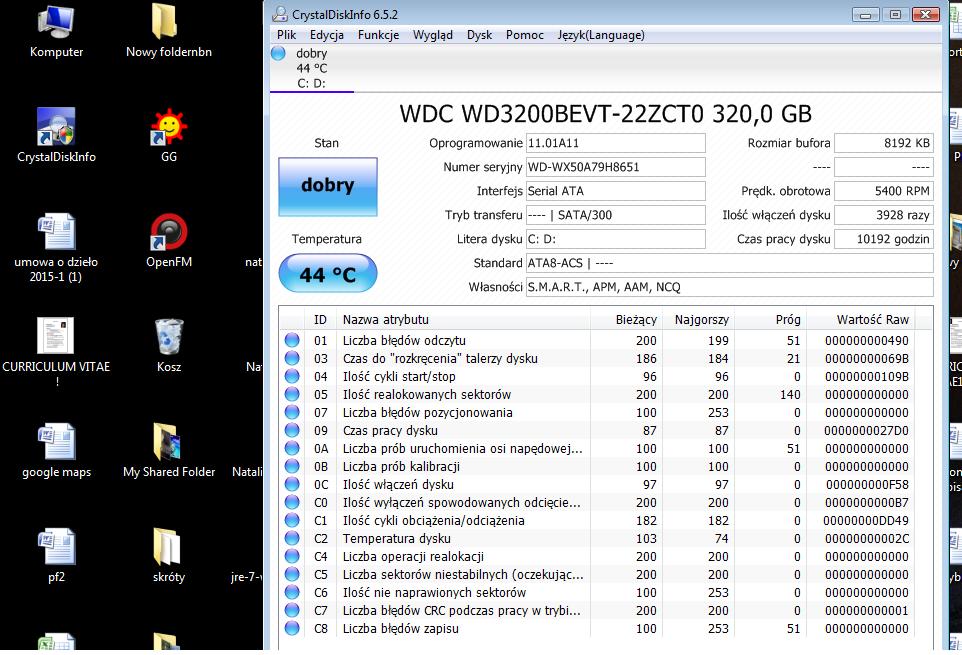
Task: Click the Rozmiar bufora value 8192 KB
Action: (883, 143)
